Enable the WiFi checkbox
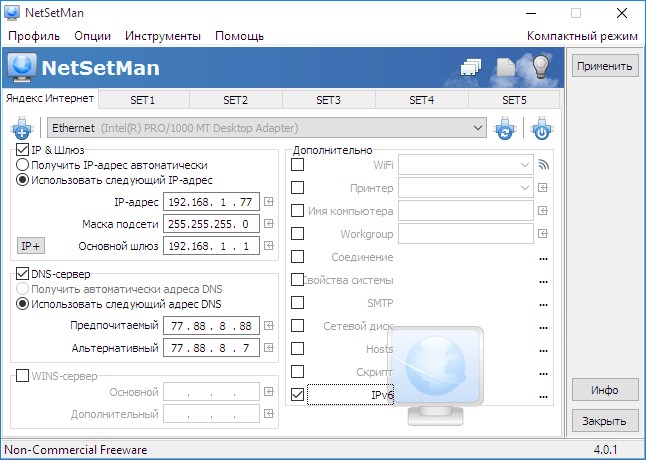646x460 pixels. [297, 165]
